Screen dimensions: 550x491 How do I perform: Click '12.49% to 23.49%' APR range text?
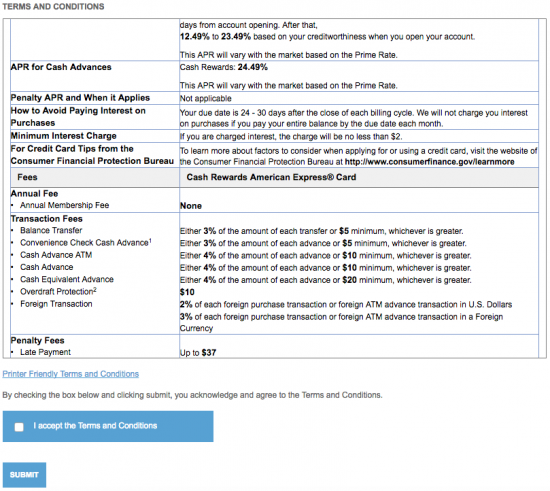pyautogui.click(x=215, y=37)
